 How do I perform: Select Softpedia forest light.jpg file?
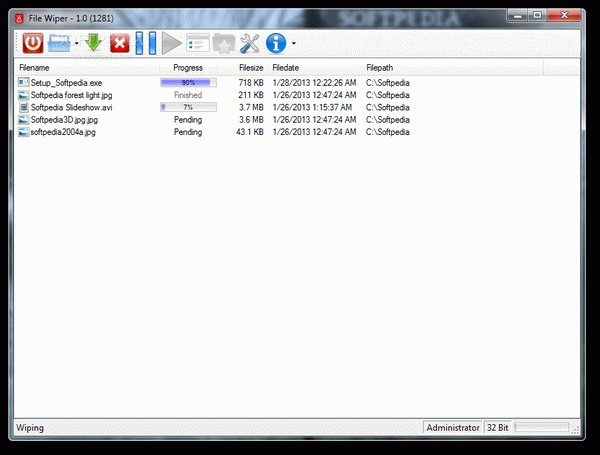click(x=71, y=95)
